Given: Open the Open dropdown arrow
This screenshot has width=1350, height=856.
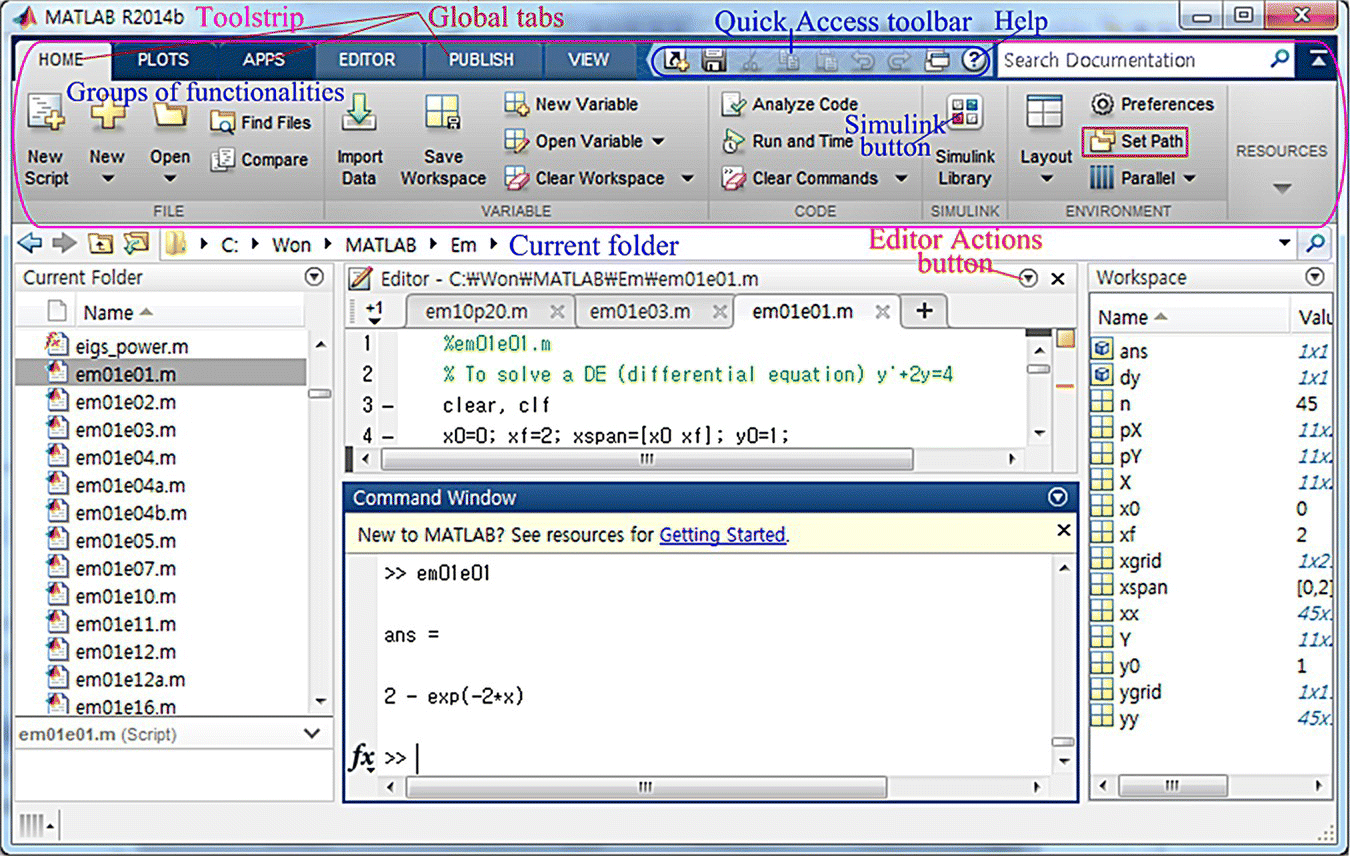Looking at the screenshot, I should click(x=170, y=180).
